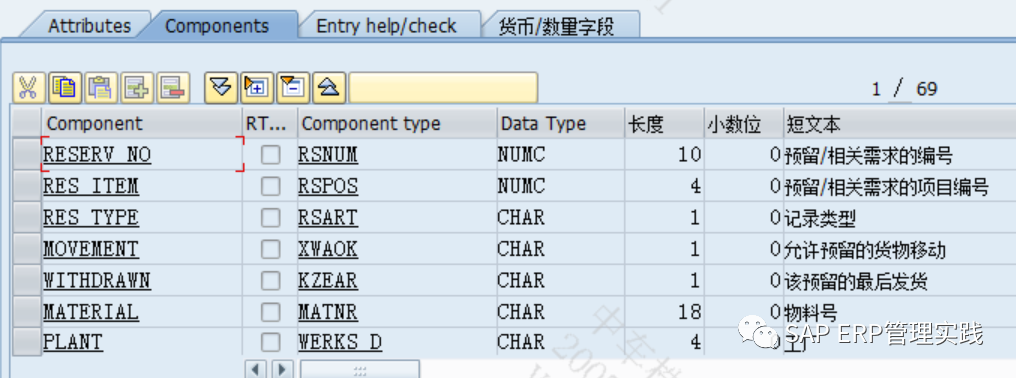Image resolution: width=1016 pixels, height=378 pixels.
Task: Open component type KZEAR
Action: coord(328,280)
